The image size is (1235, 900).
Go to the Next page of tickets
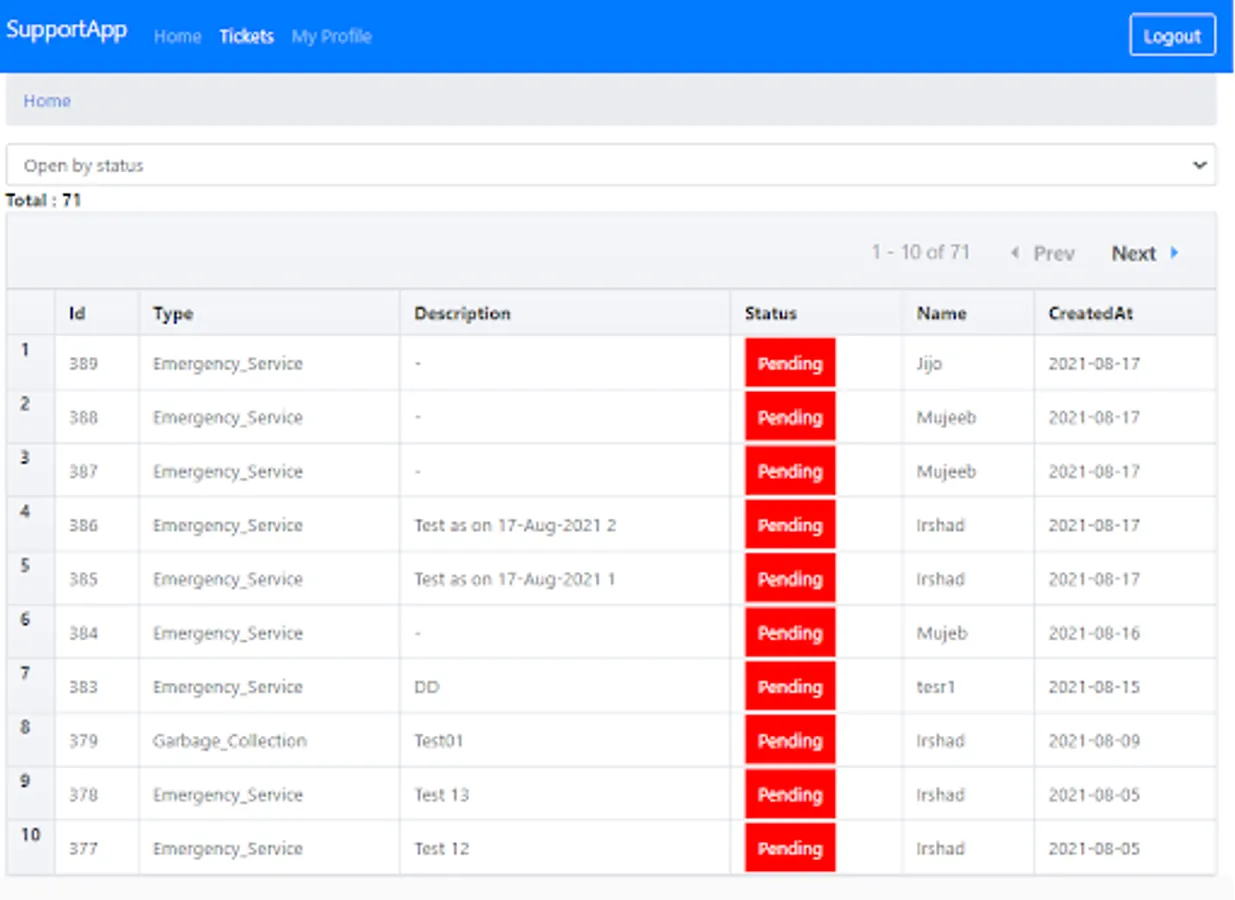(1145, 253)
